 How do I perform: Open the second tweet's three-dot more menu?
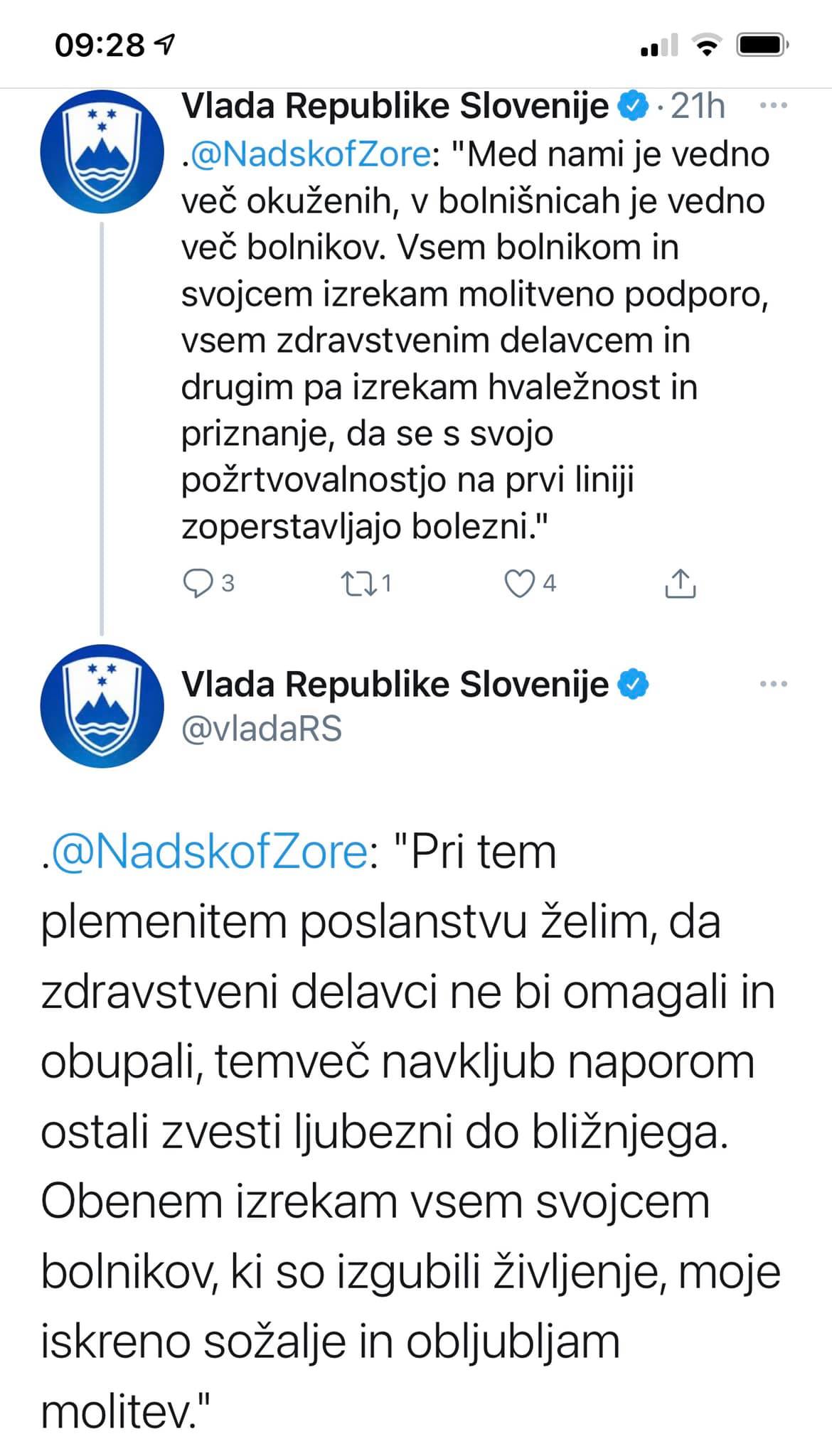(774, 684)
